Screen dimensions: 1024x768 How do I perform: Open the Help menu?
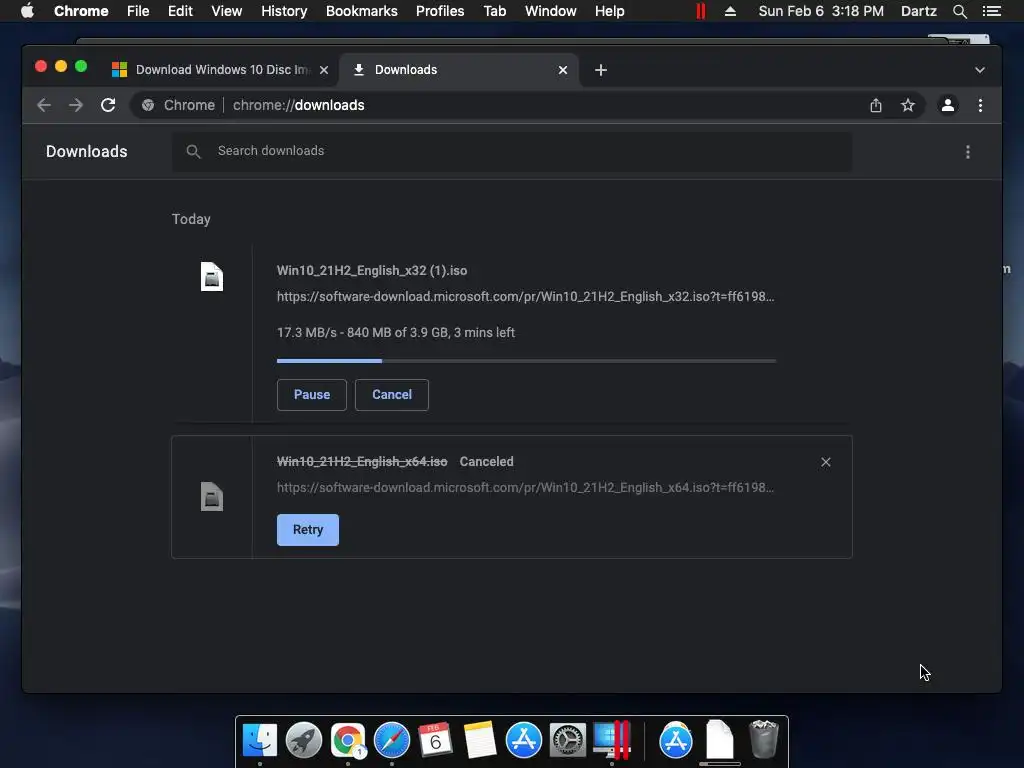click(609, 11)
